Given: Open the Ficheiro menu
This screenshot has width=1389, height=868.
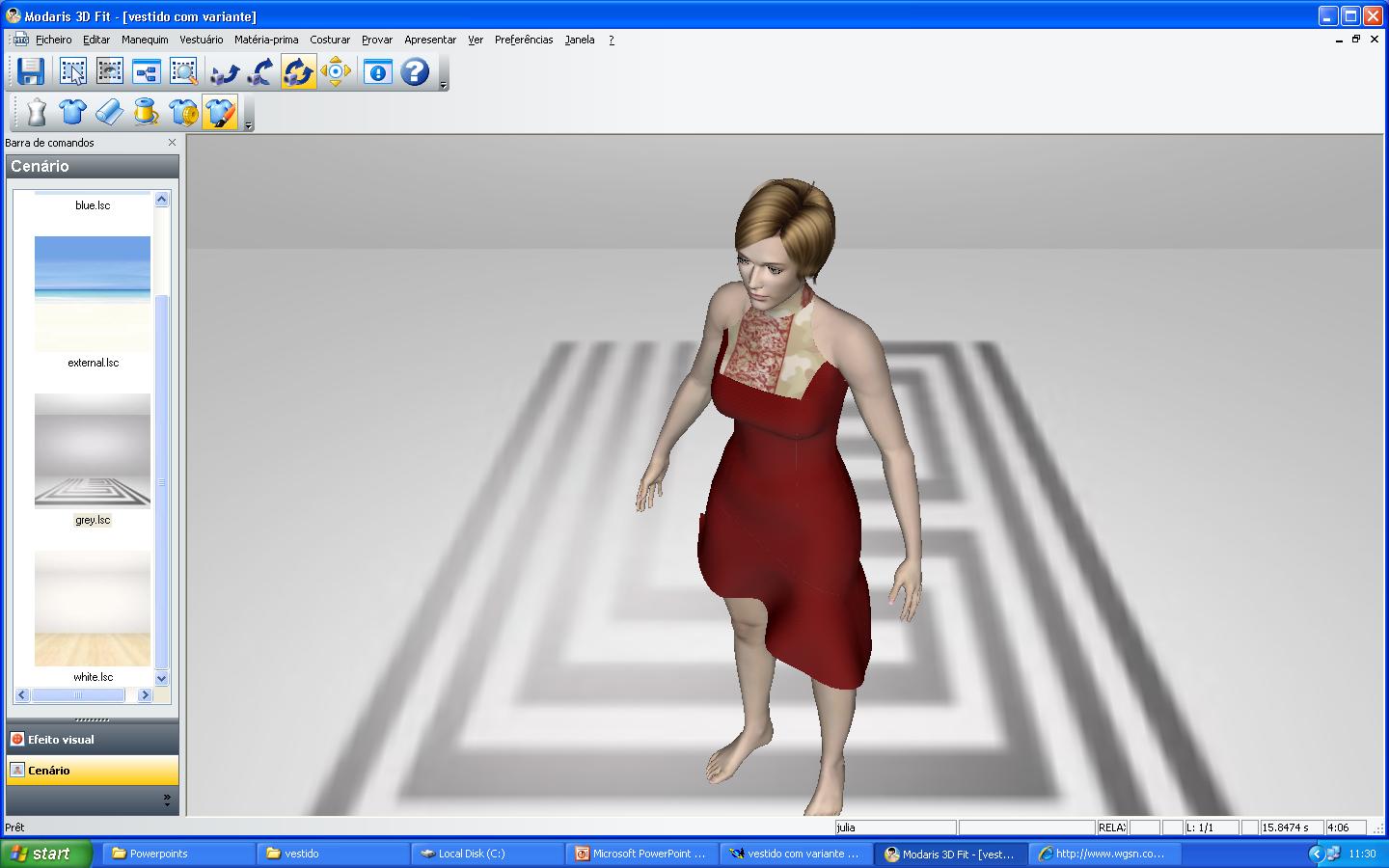Looking at the screenshot, I should tap(53, 40).
